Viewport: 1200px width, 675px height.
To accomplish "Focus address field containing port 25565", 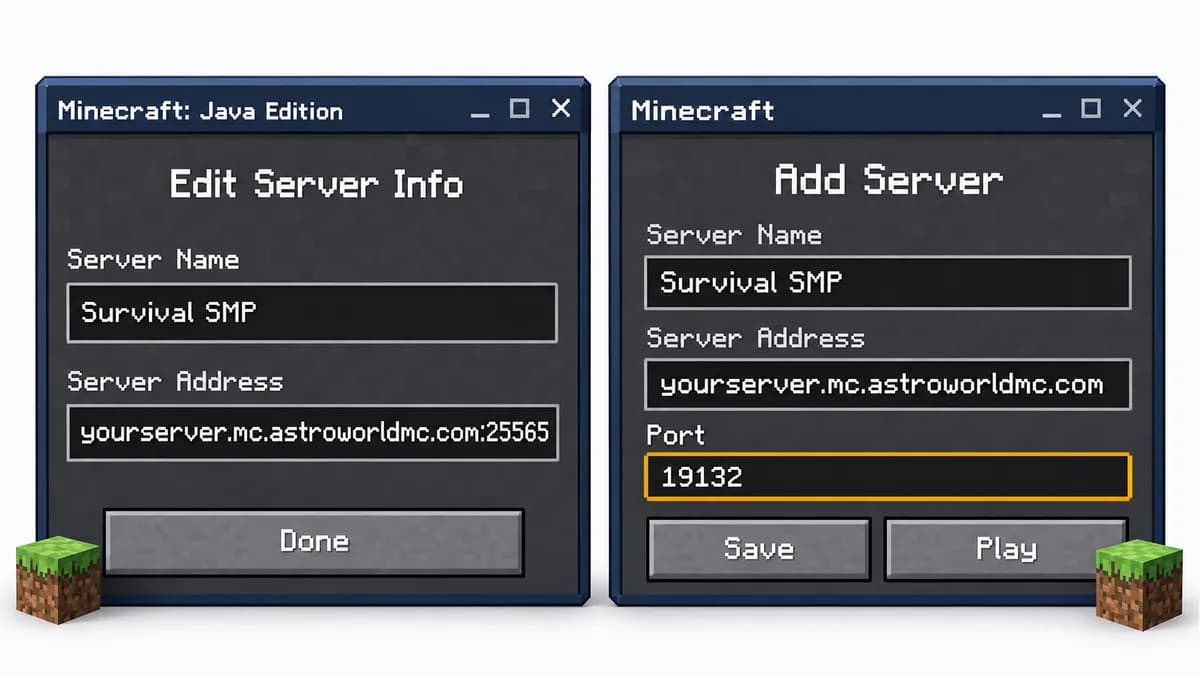I will point(312,433).
